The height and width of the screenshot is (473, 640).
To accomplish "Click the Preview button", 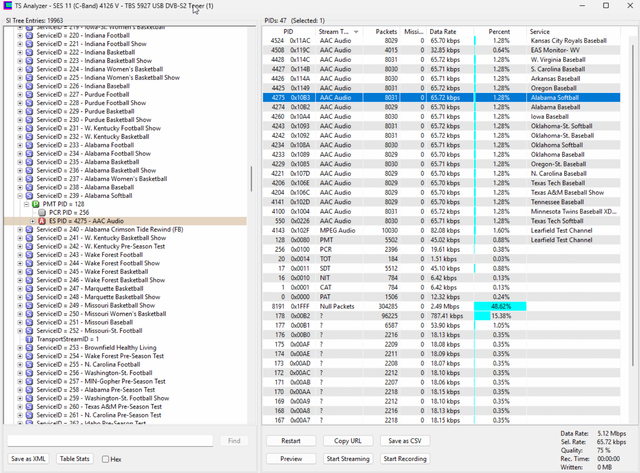I will pos(291,459).
